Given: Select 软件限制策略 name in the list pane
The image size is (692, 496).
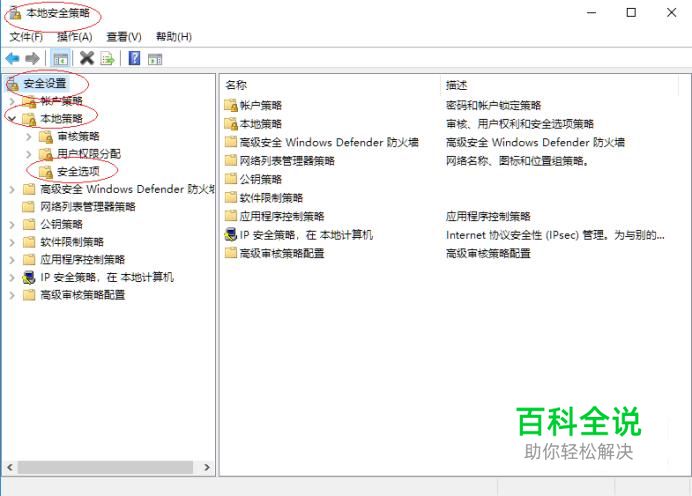Looking at the screenshot, I should point(271,198).
